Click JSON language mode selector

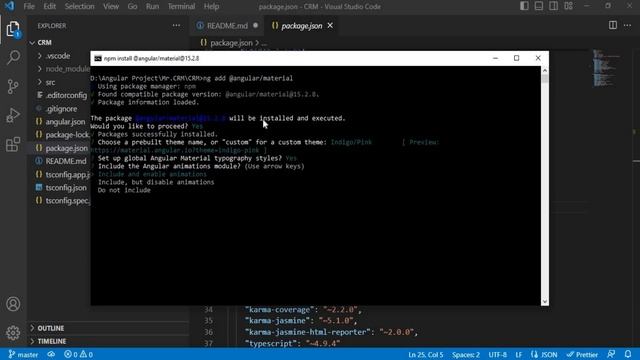(544, 354)
